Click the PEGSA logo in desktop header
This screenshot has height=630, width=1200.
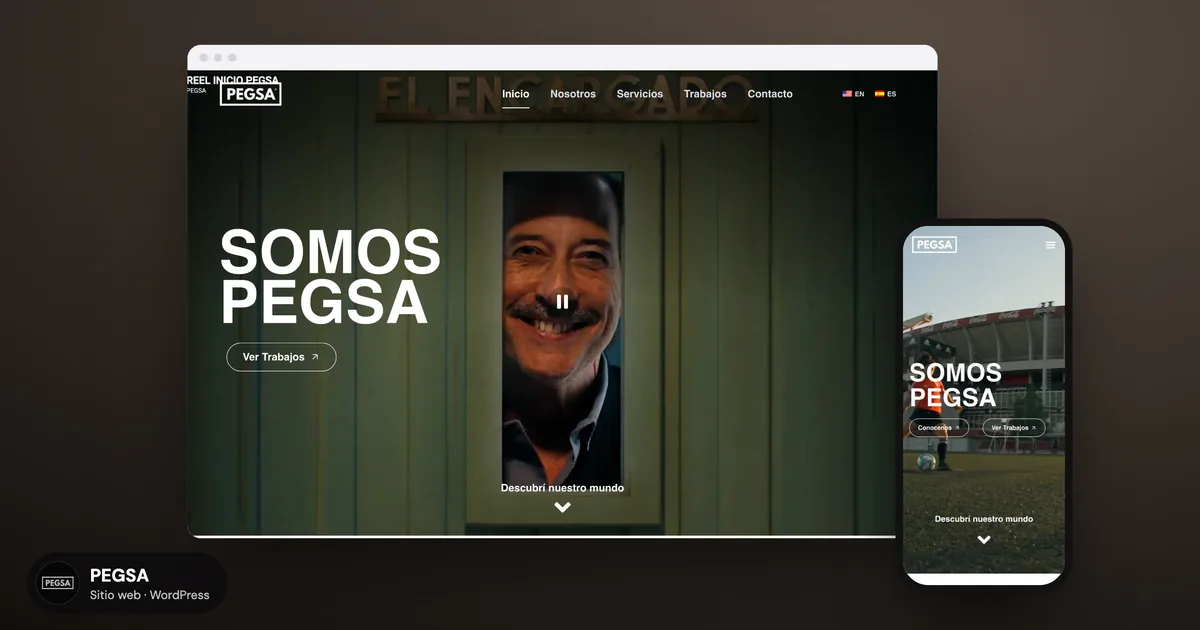pos(251,94)
